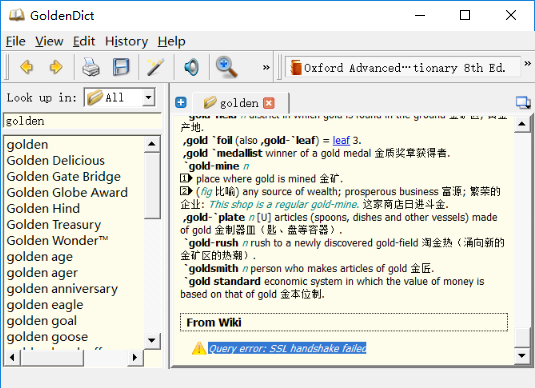Go forward with the right arrow icon

pyautogui.click(x=56, y=67)
